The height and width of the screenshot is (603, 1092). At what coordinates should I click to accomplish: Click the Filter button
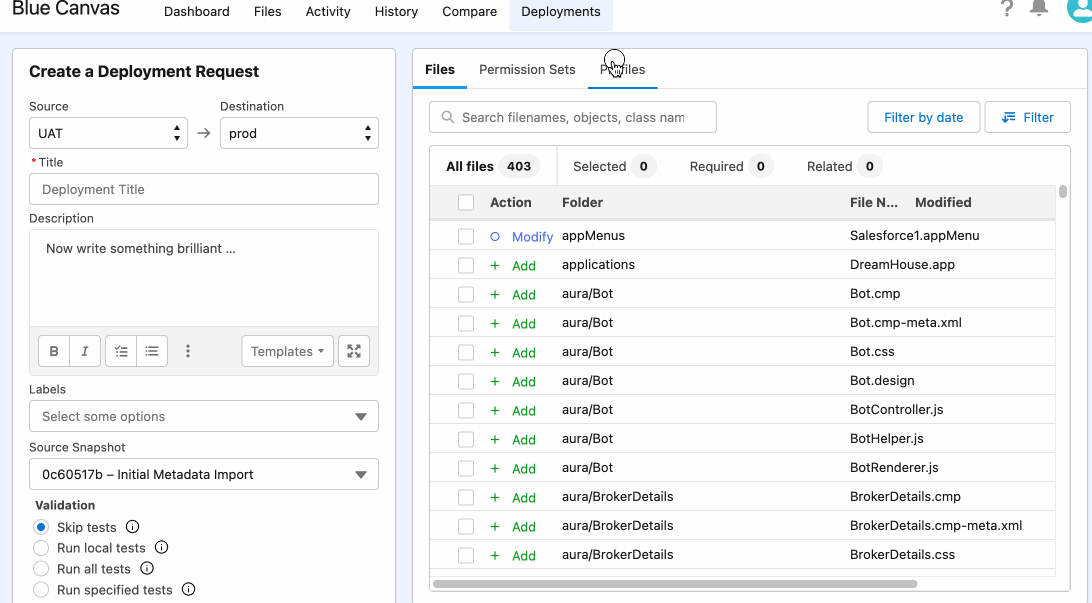pyautogui.click(x=1027, y=117)
